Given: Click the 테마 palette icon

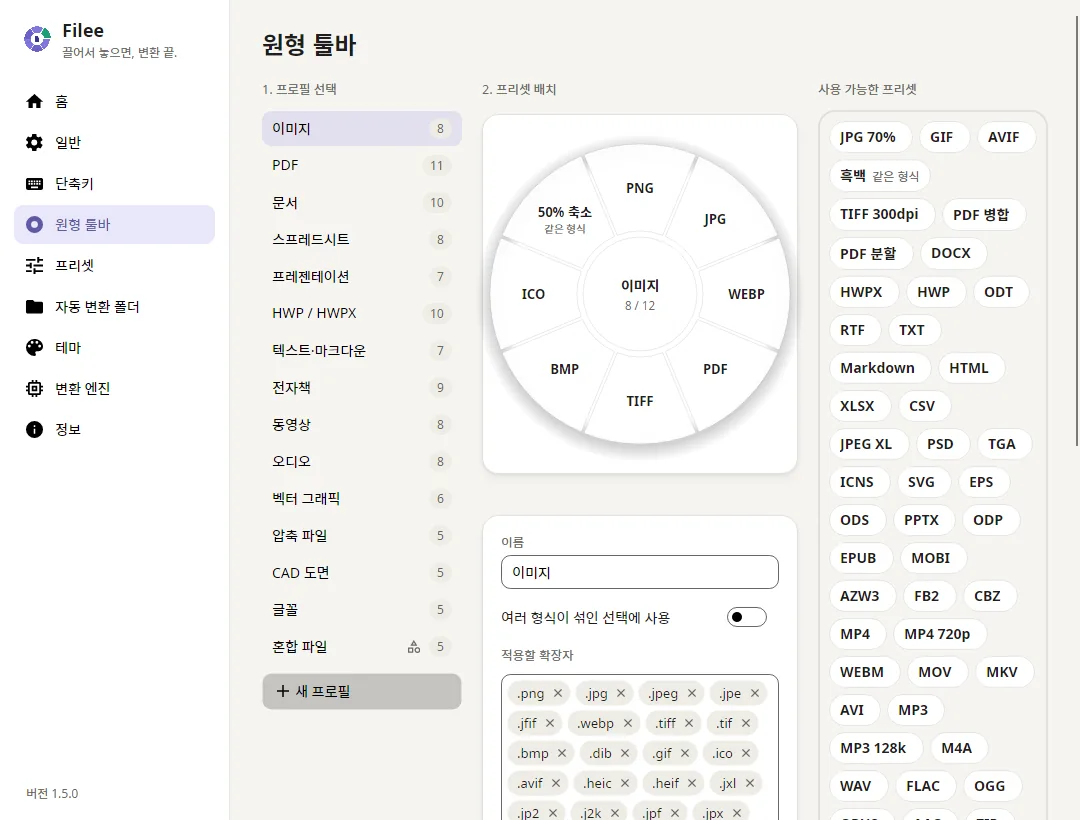Looking at the screenshot, I should (x=34, y=348).
